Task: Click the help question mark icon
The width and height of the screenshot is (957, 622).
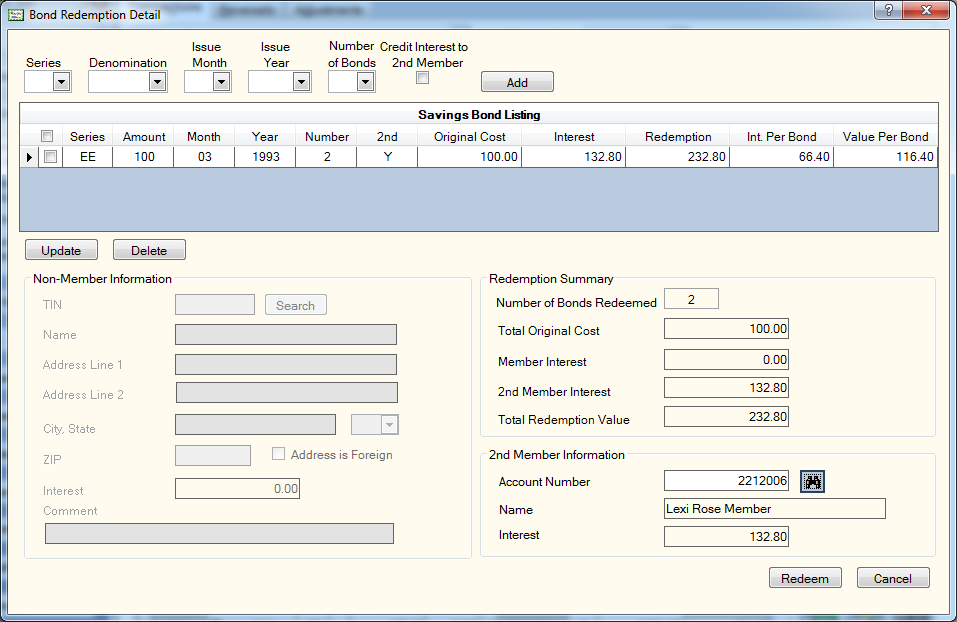Action: 889,10
